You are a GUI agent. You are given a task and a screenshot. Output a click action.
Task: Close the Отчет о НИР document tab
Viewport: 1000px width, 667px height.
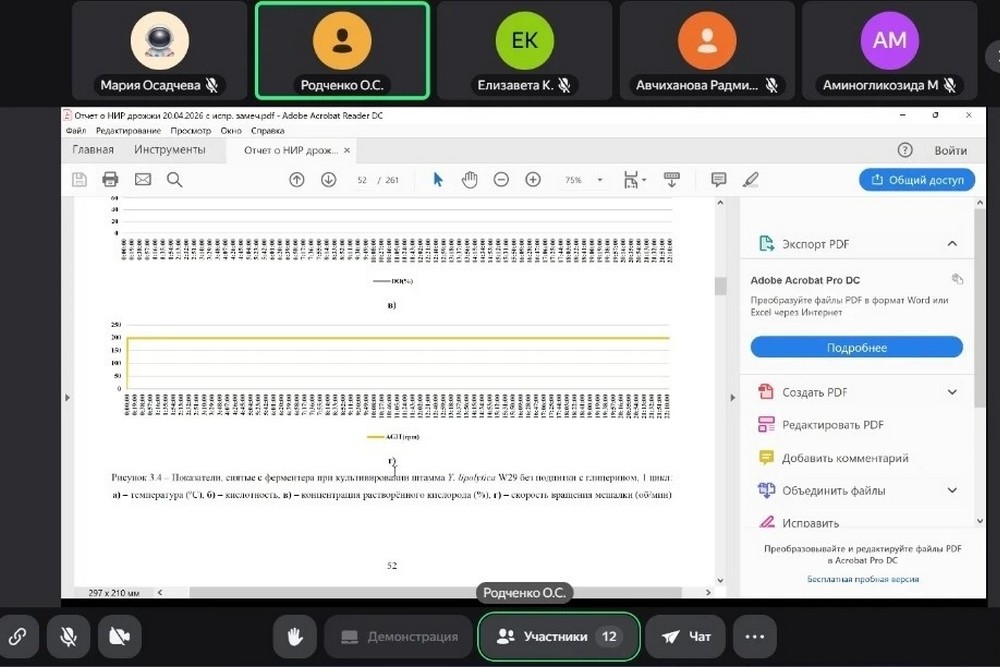coord(347,150)
